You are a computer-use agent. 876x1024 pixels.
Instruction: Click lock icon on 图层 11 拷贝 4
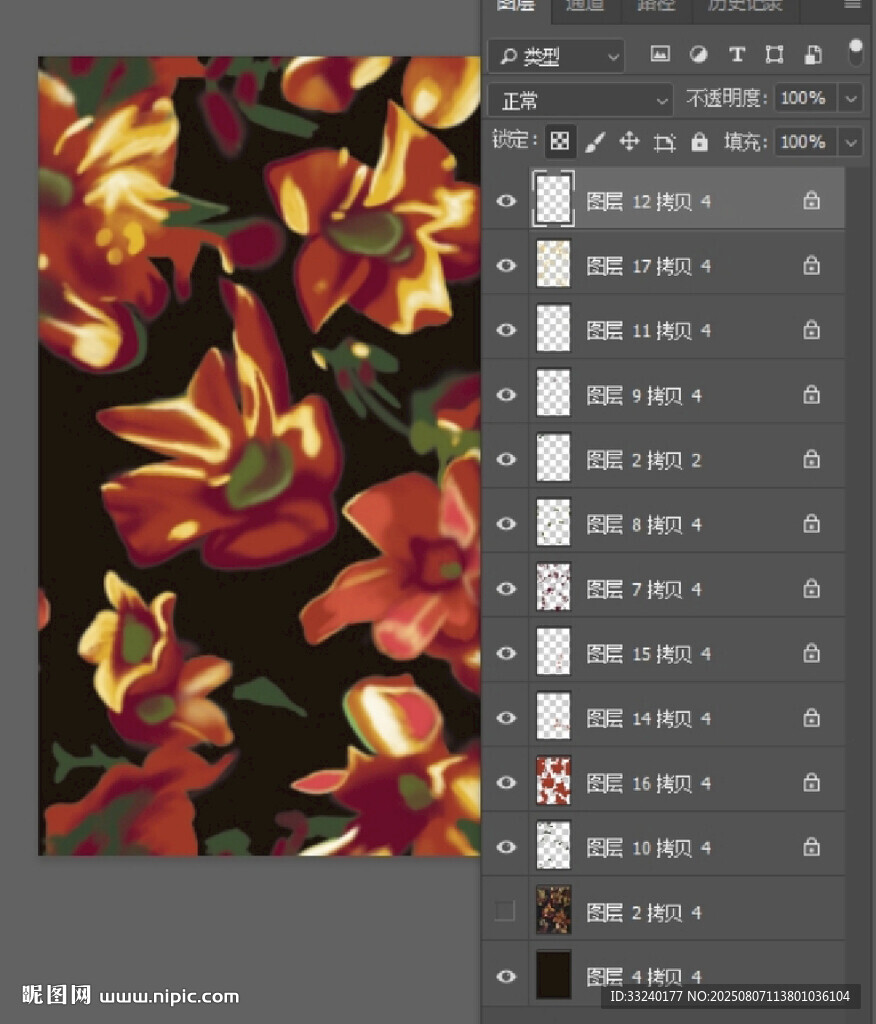(811, 329)
